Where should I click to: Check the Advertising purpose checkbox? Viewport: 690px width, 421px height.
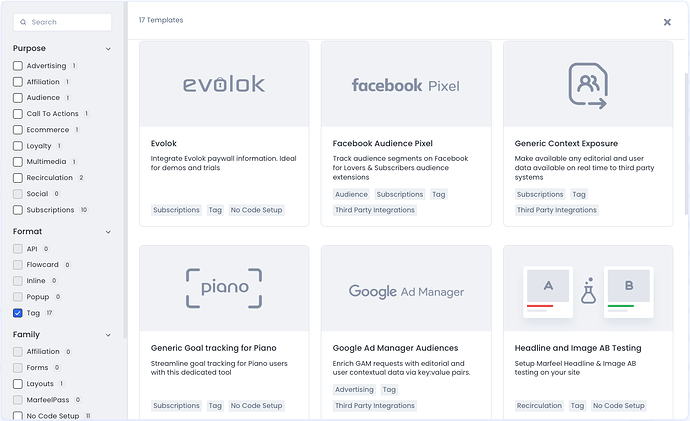[x=18, y=66]
